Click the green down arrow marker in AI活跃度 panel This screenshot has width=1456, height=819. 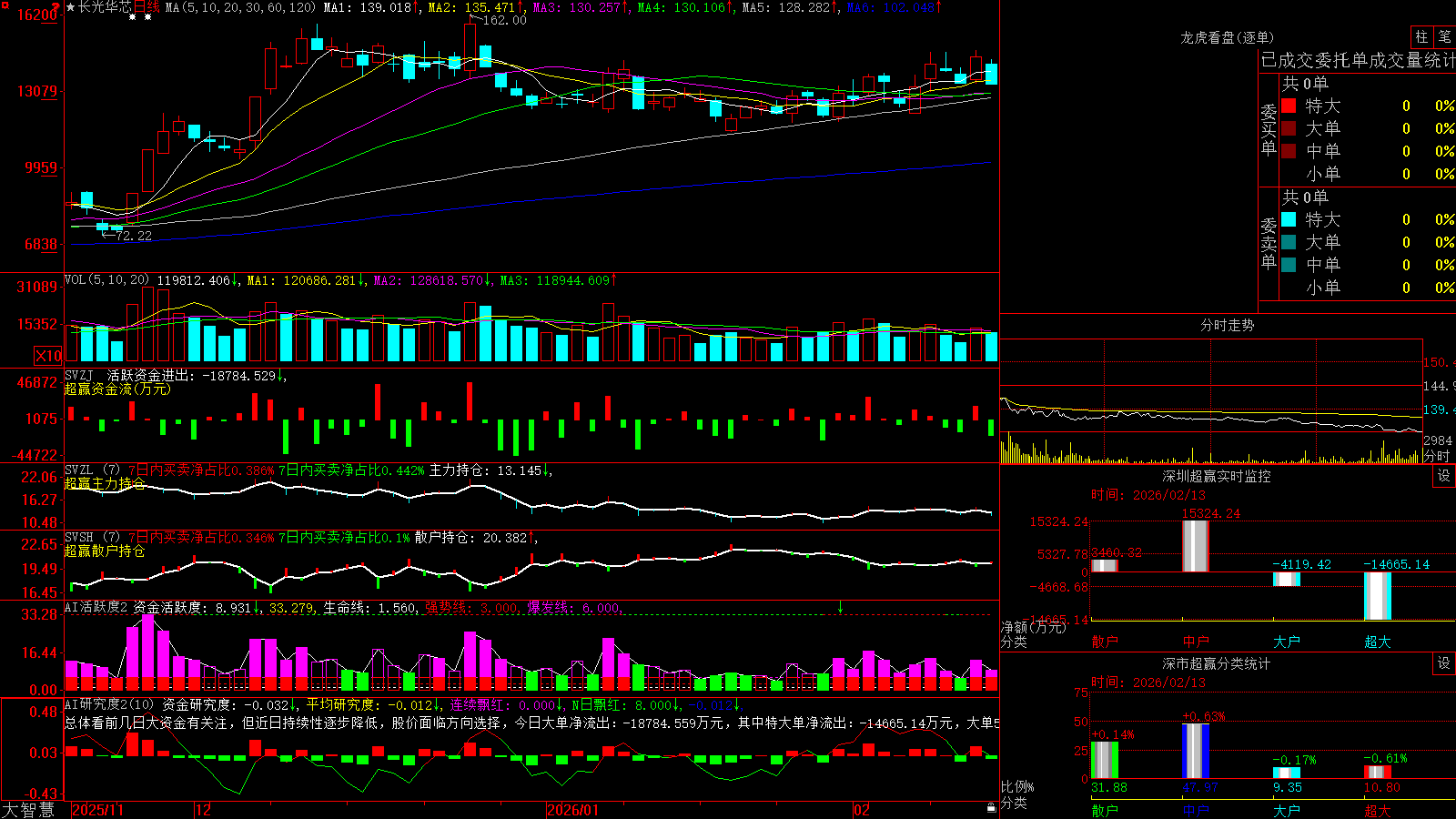click(x=840, y=608)
